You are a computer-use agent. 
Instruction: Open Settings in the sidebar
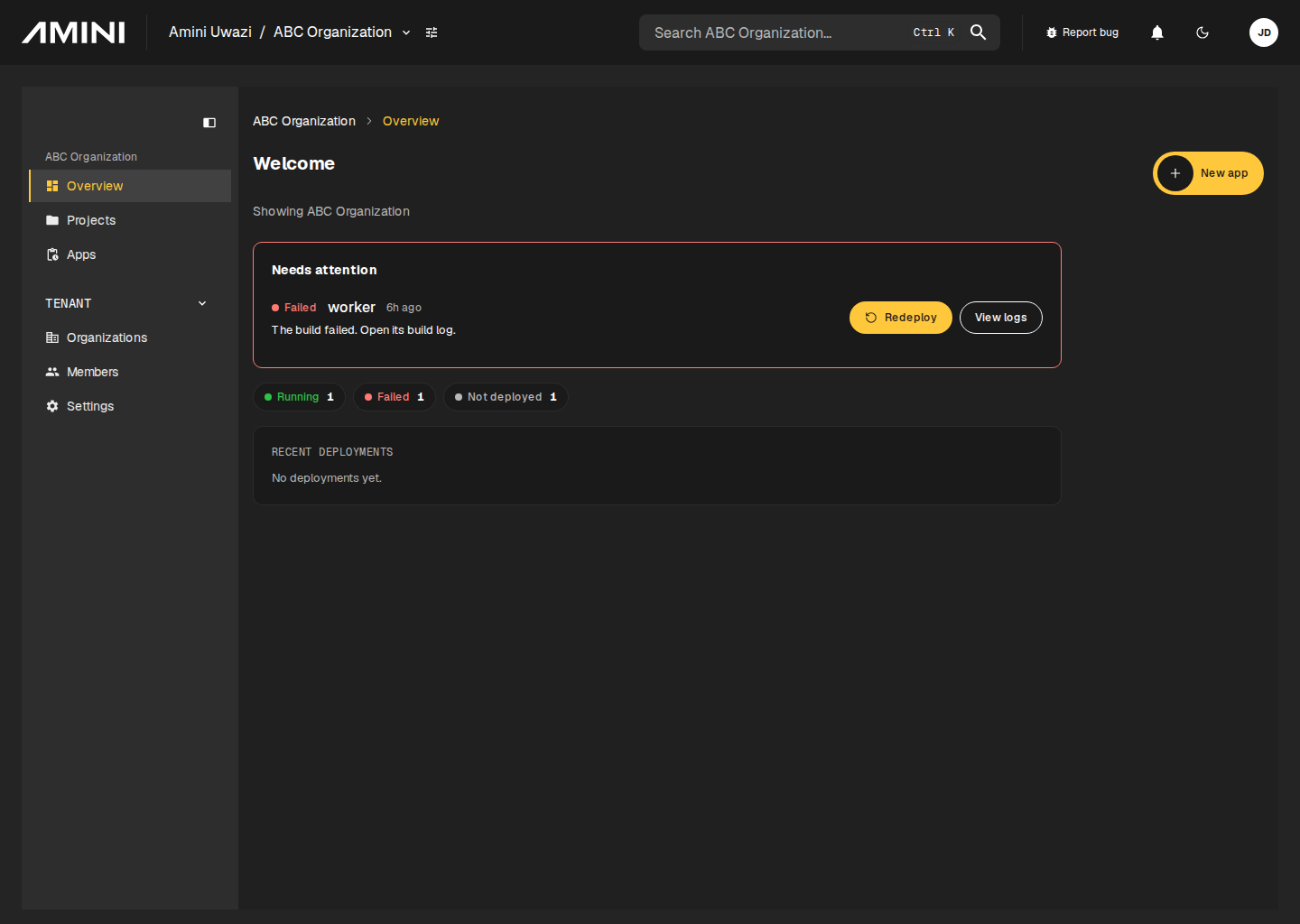pos(130,406)
